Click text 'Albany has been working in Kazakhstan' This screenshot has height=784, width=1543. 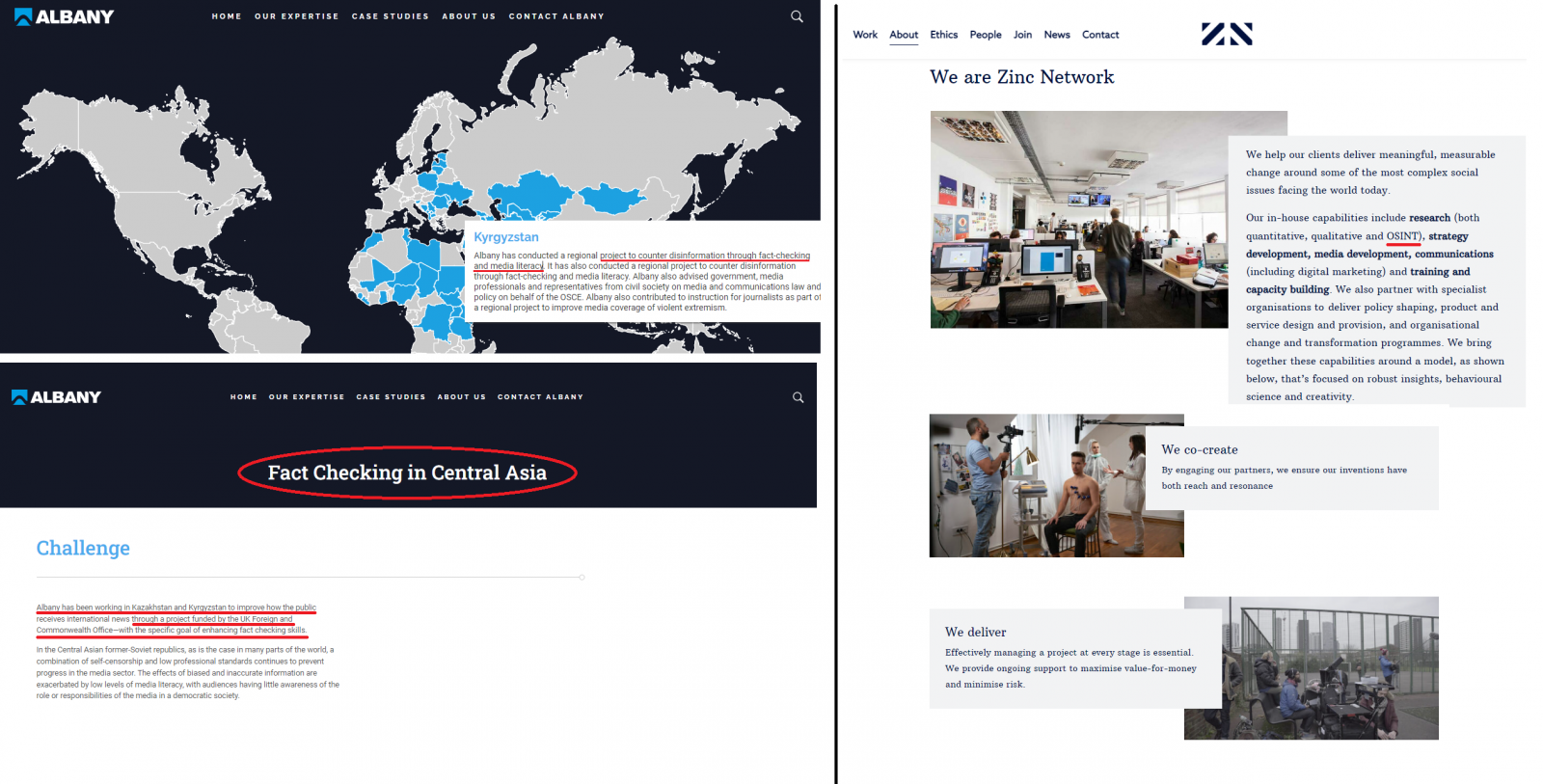(111, 608)
